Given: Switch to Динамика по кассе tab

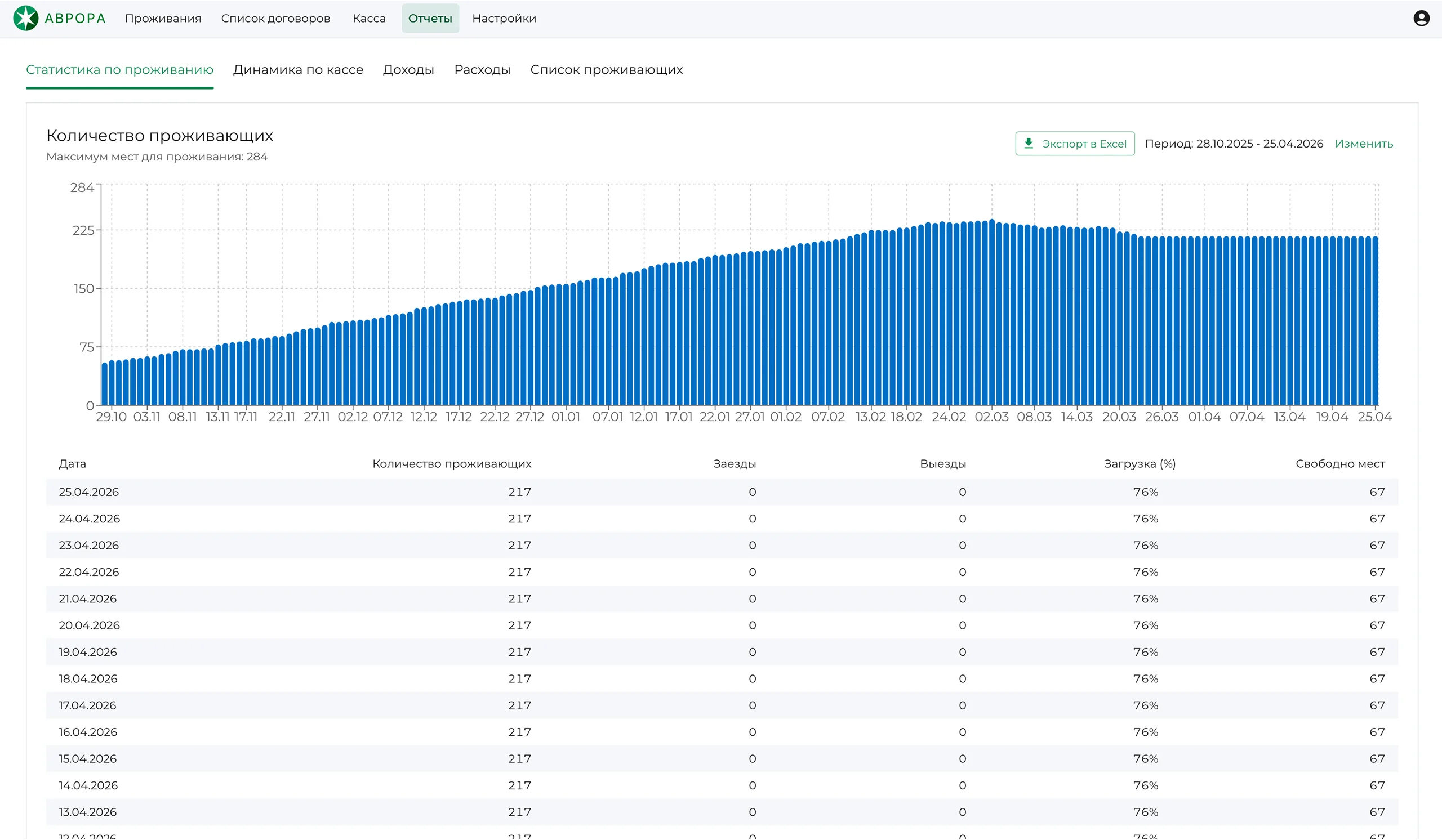Looking at the screenshot, I should (298, 70).
